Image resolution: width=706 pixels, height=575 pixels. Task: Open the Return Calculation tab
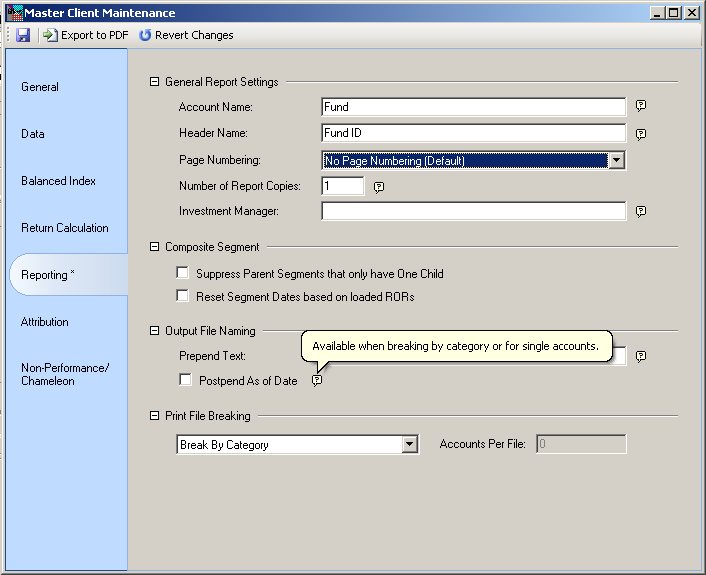65,228
